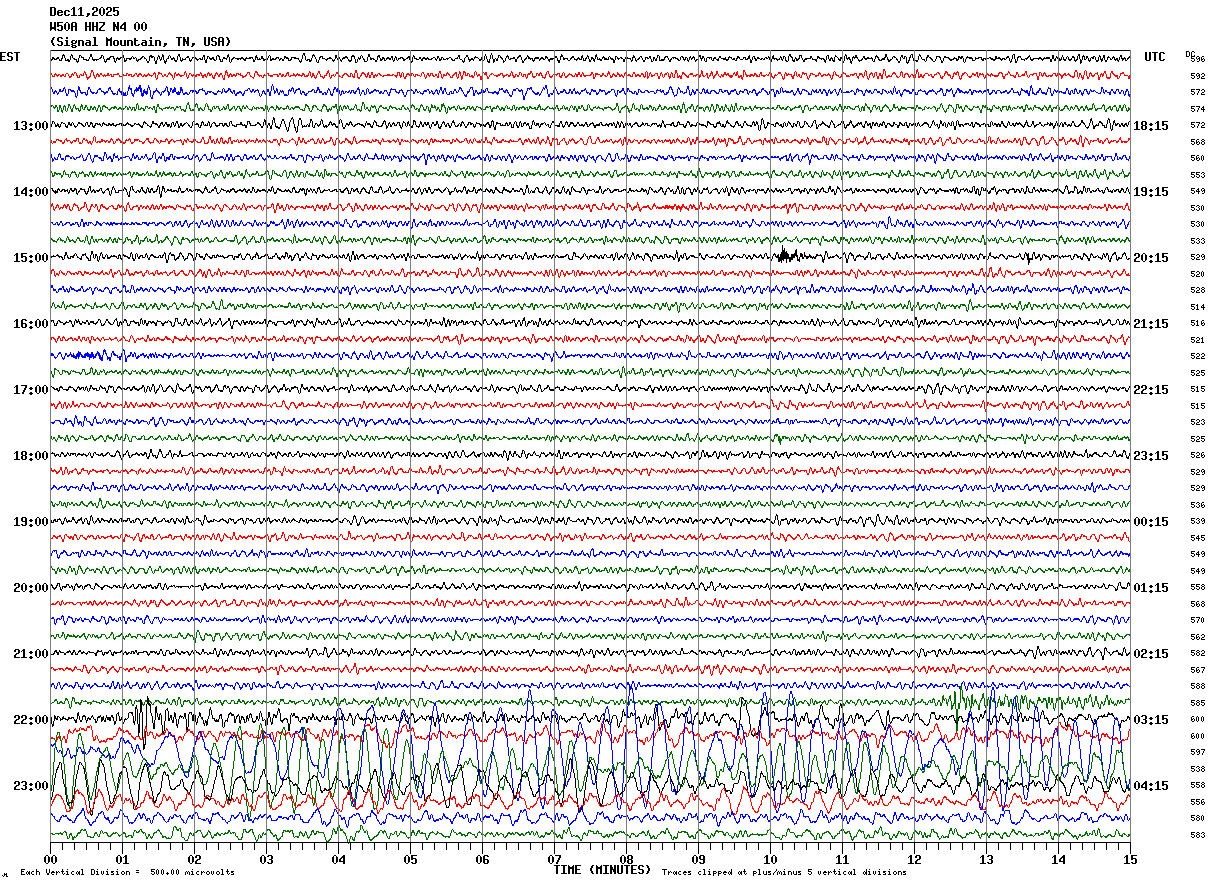Click the 02:15 UTC time label

click(1151, 654)
